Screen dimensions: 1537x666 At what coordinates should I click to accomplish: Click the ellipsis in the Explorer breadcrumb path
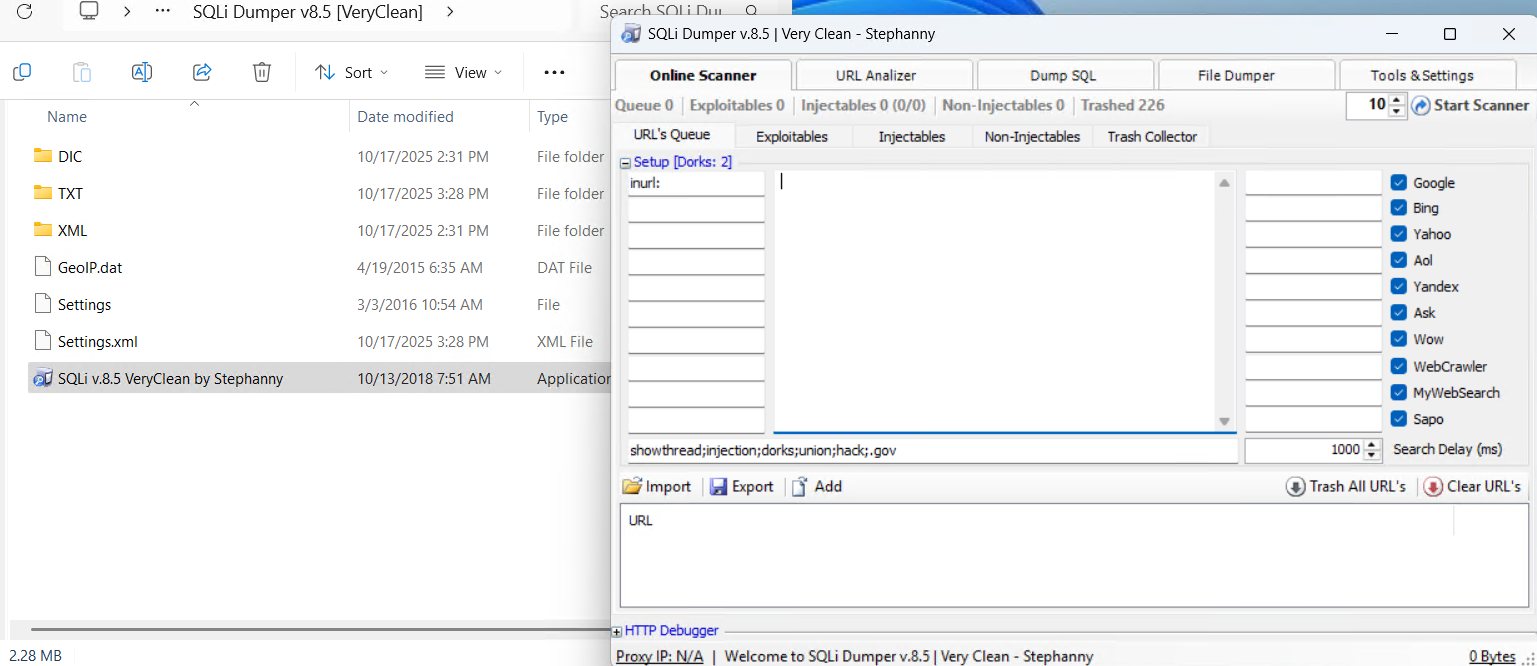click(163, 12)
